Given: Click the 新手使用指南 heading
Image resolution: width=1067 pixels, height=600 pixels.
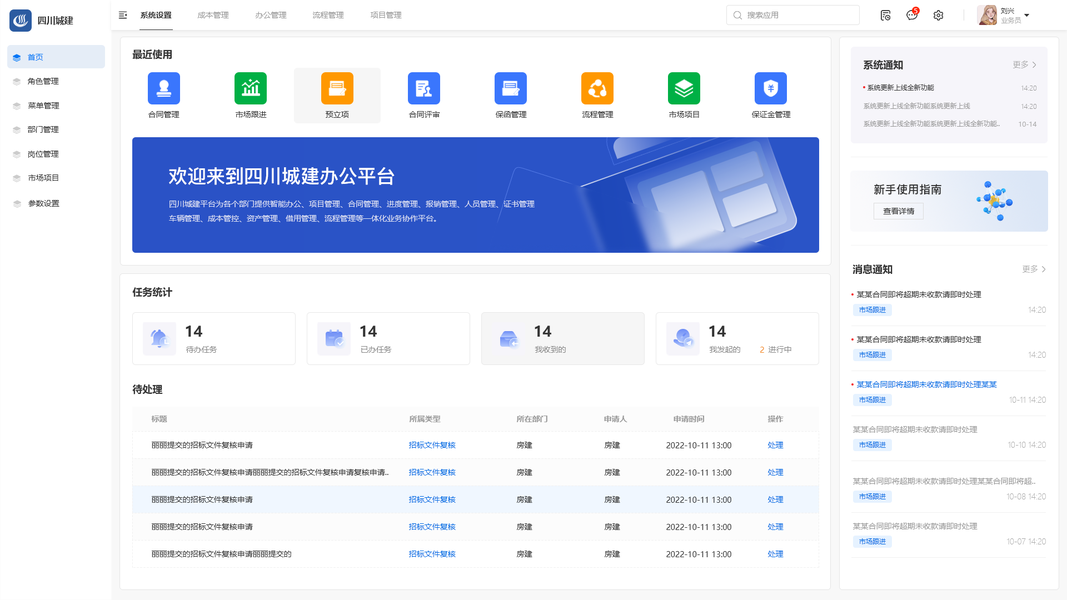Looking at the screenshot, I should (907, 190).
